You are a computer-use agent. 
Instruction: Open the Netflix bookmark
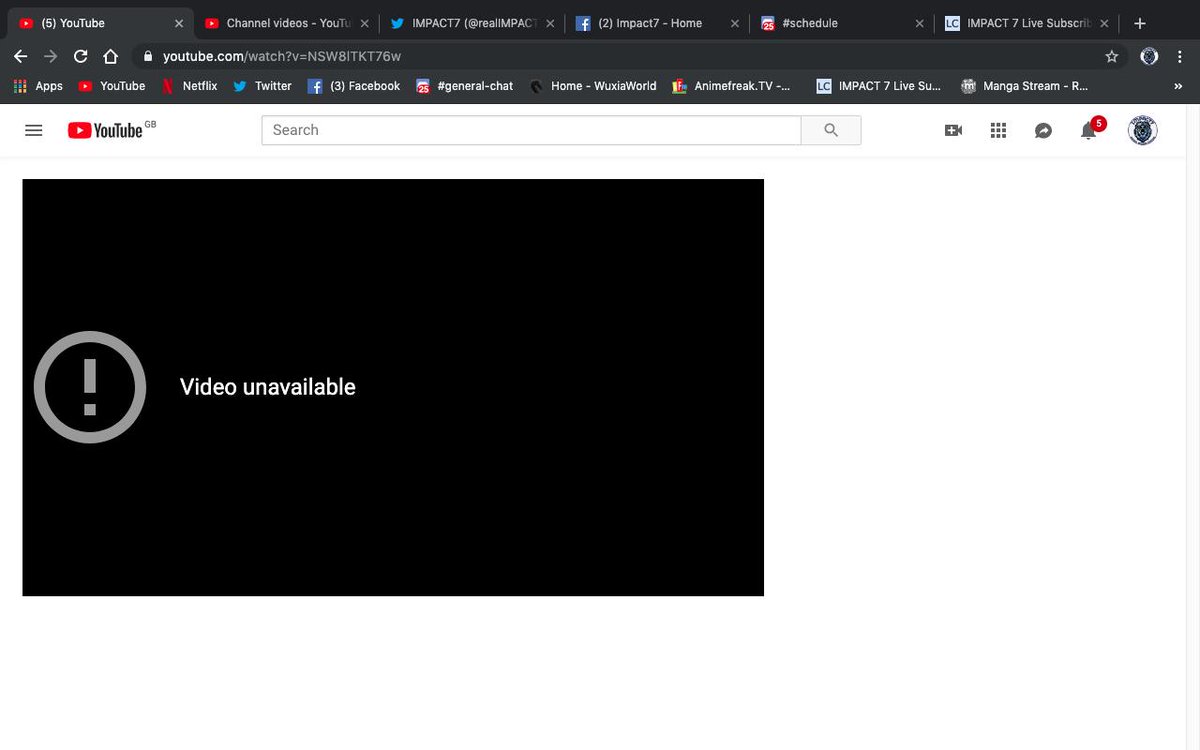[x=190, y=86]
